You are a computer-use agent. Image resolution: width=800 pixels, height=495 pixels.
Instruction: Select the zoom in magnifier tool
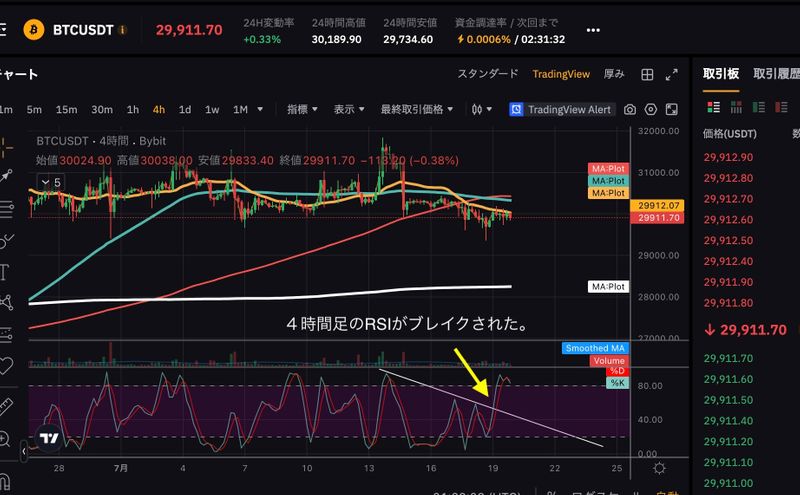coord(5,438)
